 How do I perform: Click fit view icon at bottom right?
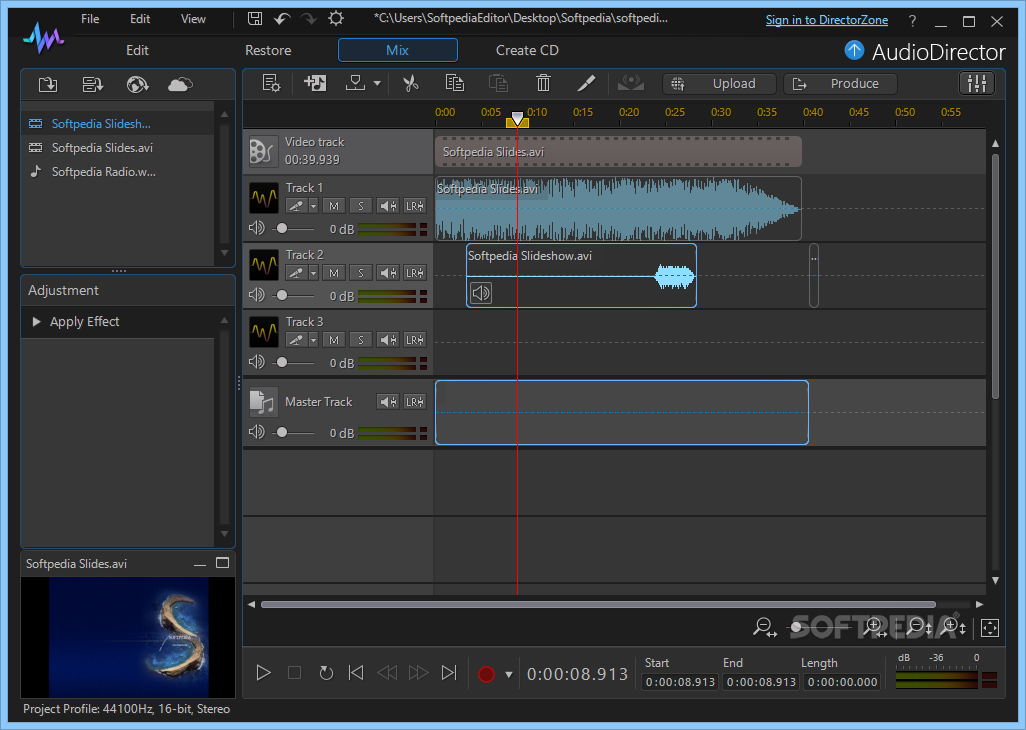[990, 628]
